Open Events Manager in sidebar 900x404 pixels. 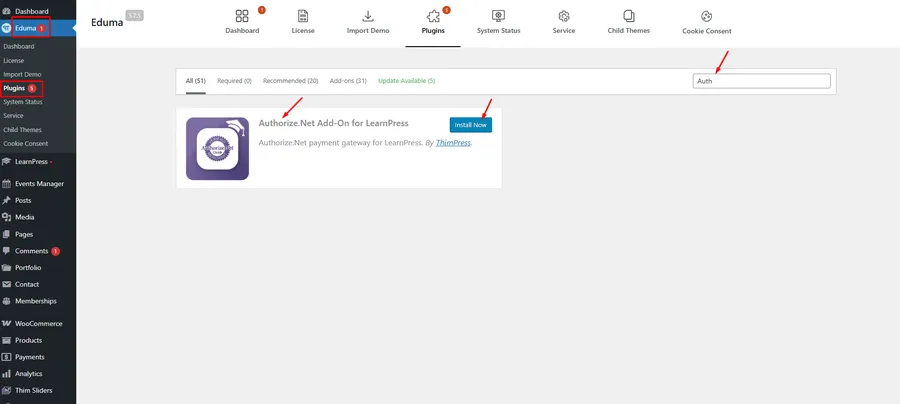[39, 184]
